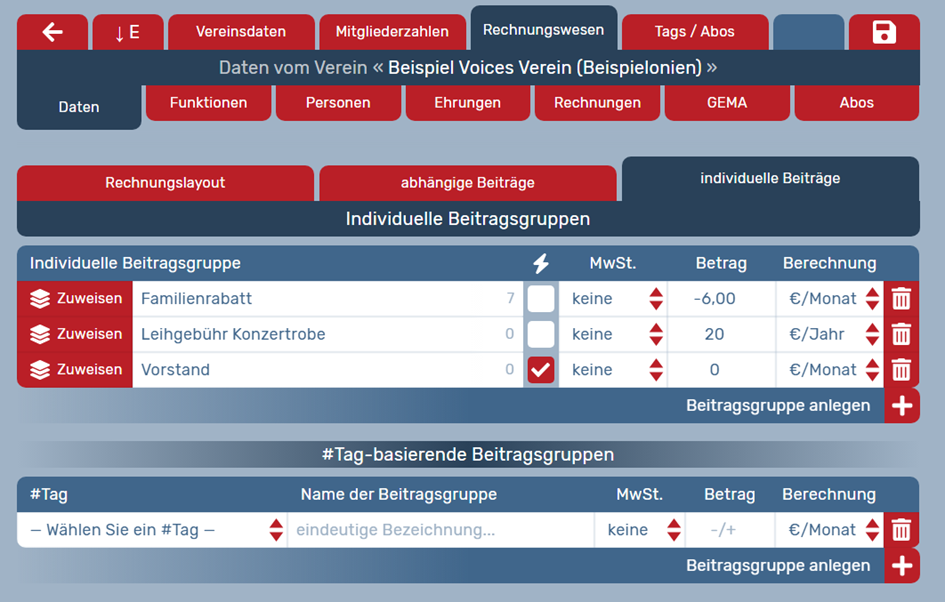Toggle the Familienrabatt checkbox
Image resolution: width=945 pixels, height=602 pixels.
click(x=541, y=299)
